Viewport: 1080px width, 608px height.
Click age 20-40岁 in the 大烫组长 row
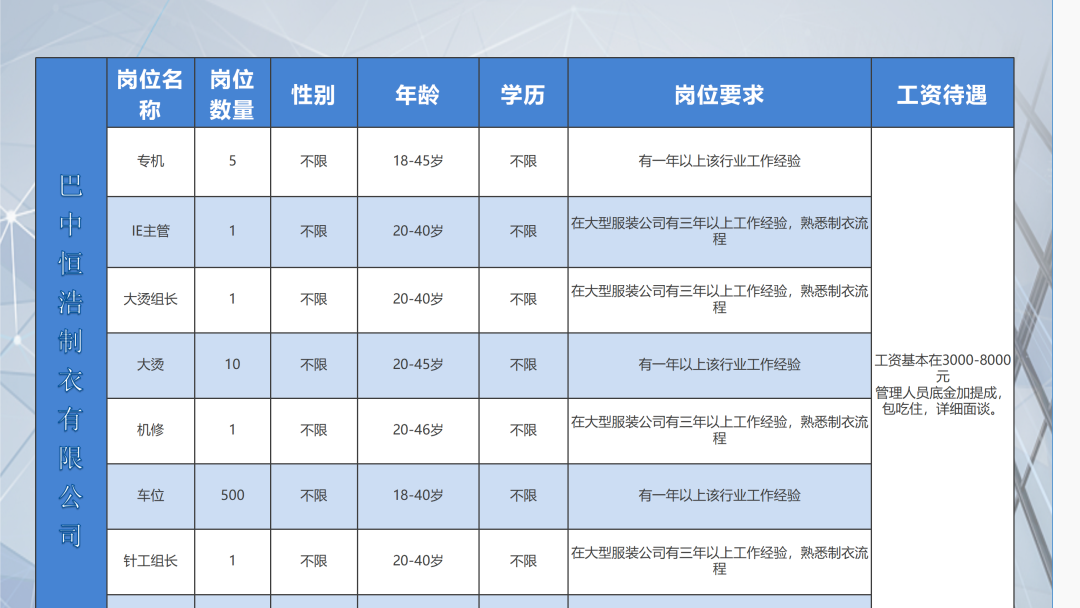click(417, 300)
